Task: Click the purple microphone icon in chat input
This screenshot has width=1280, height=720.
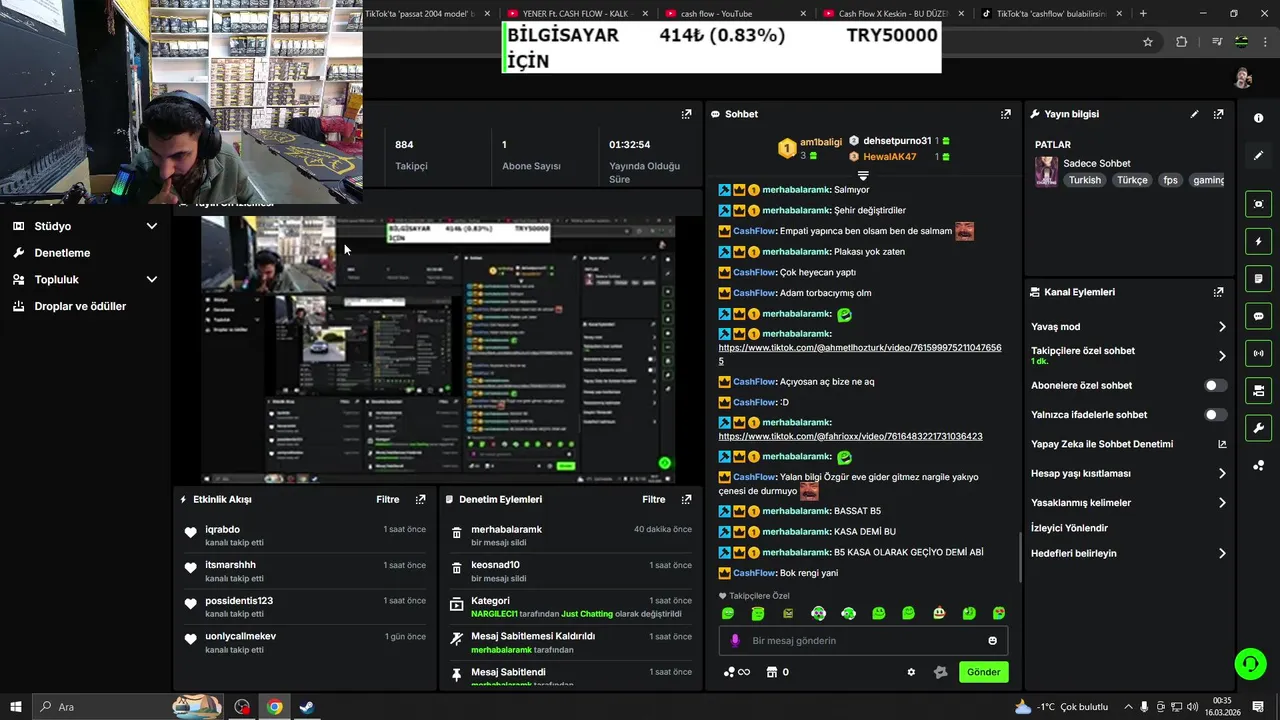Action: point(735,641)
